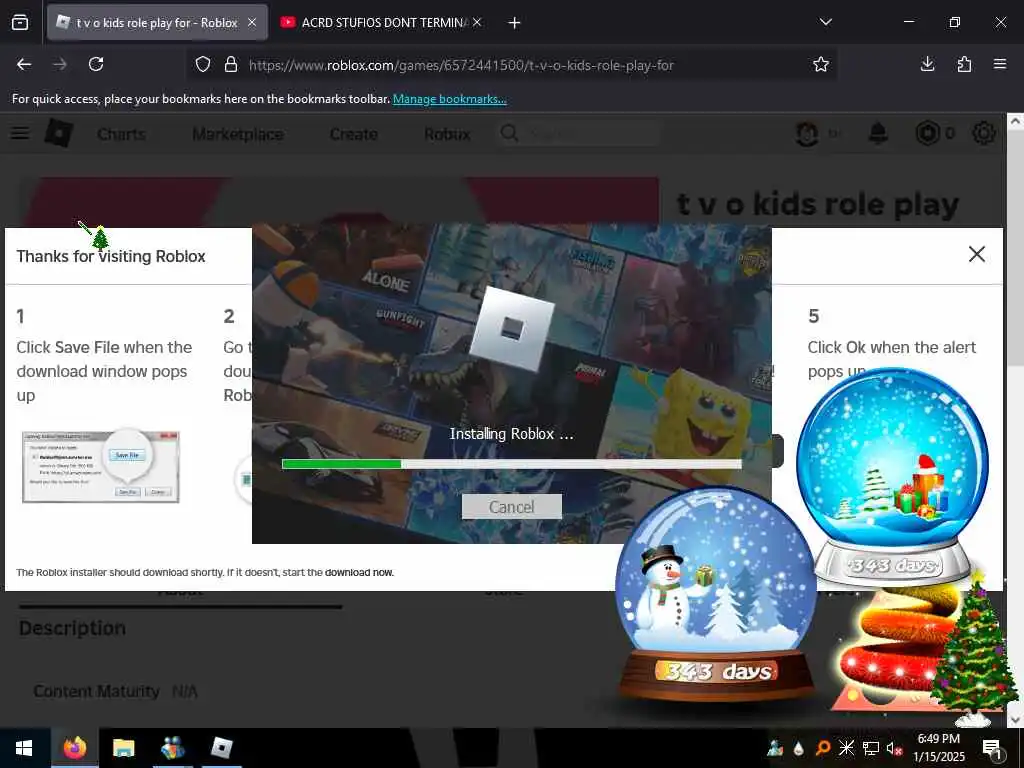Switch to the ACRD STUFIOS YouTube tab
The height and width of the screenshot is (768, 1024).
pyautogui.click(x=382, y=23)
